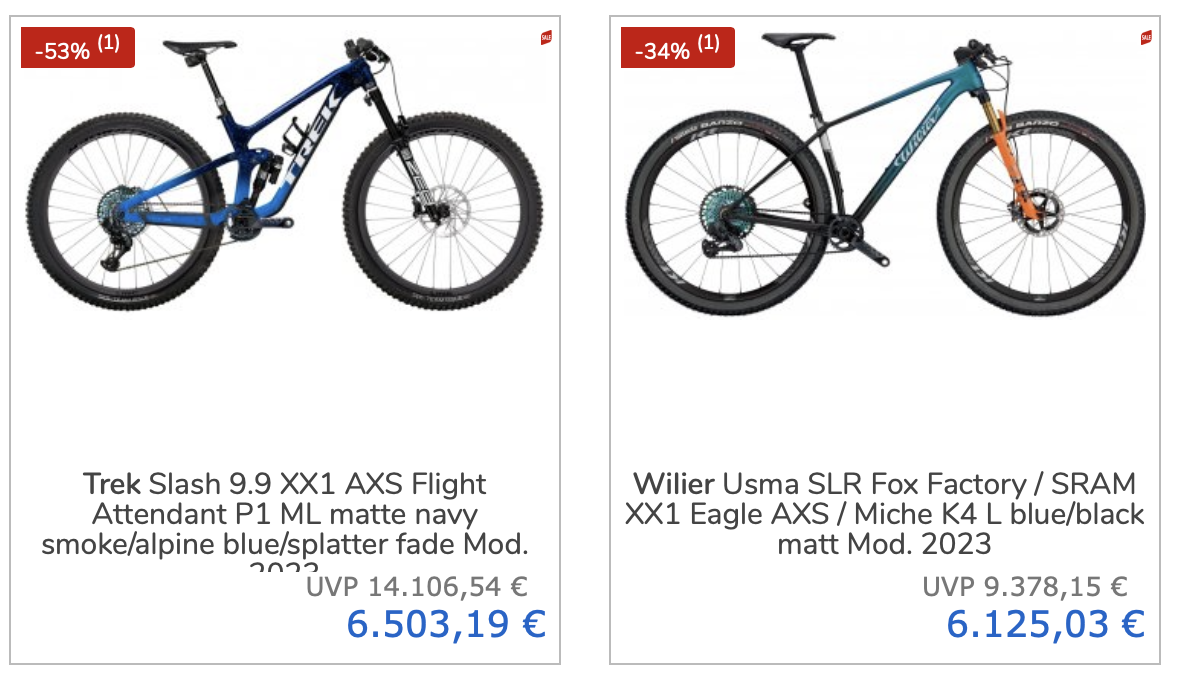
Task: Click the UVP 14.106,54 € list price
Action: tap(416, 587)
